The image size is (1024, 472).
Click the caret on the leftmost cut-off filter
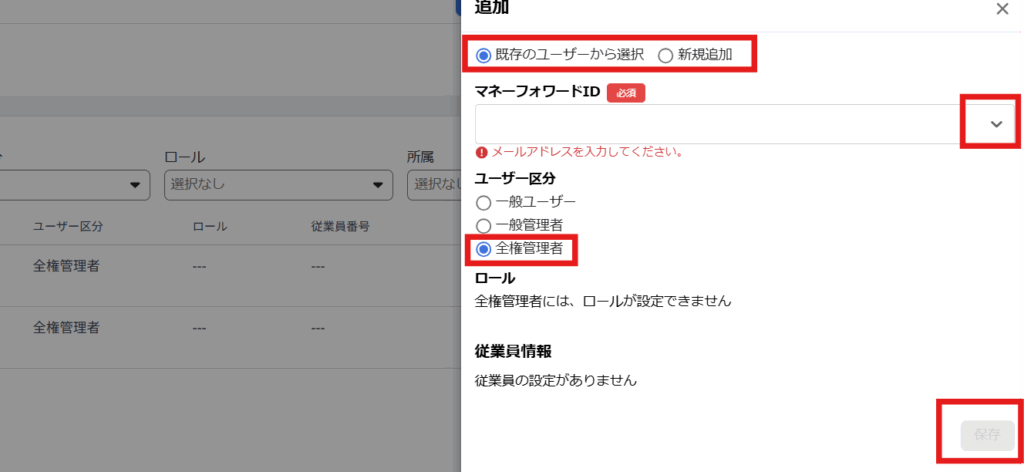tap(135, 185)
